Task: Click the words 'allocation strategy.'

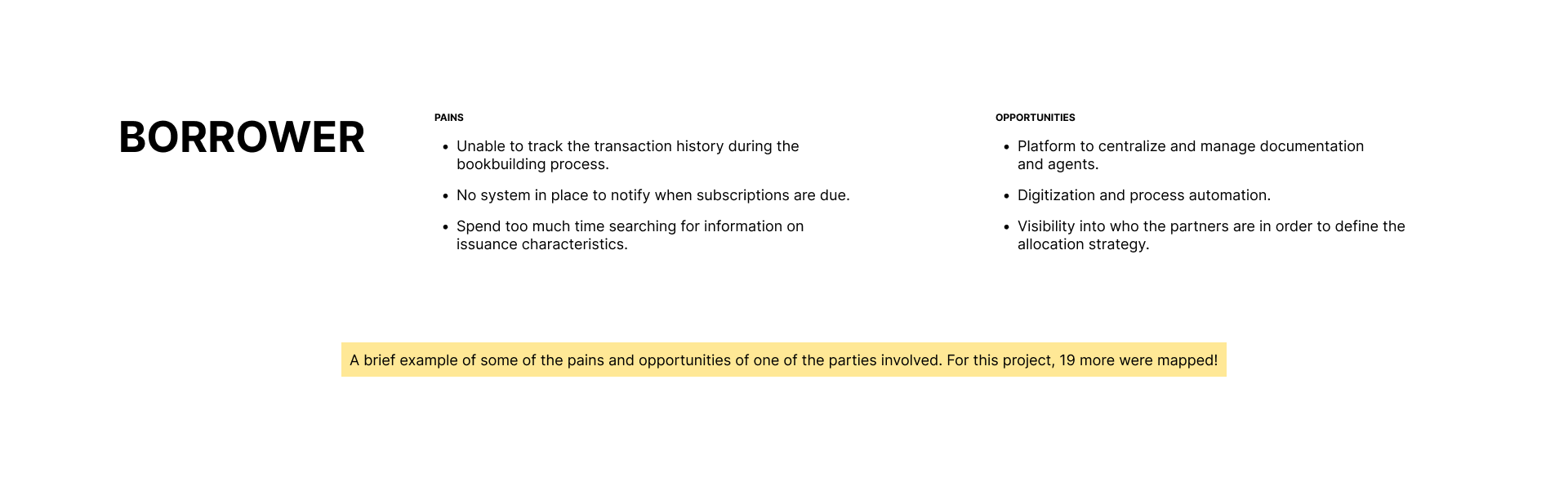Action: point(1083,244)
